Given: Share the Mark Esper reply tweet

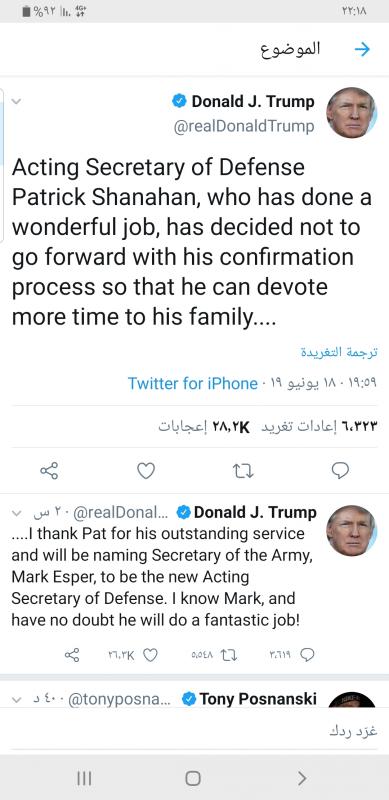Looking at the screenshot, I should point(72,655).
